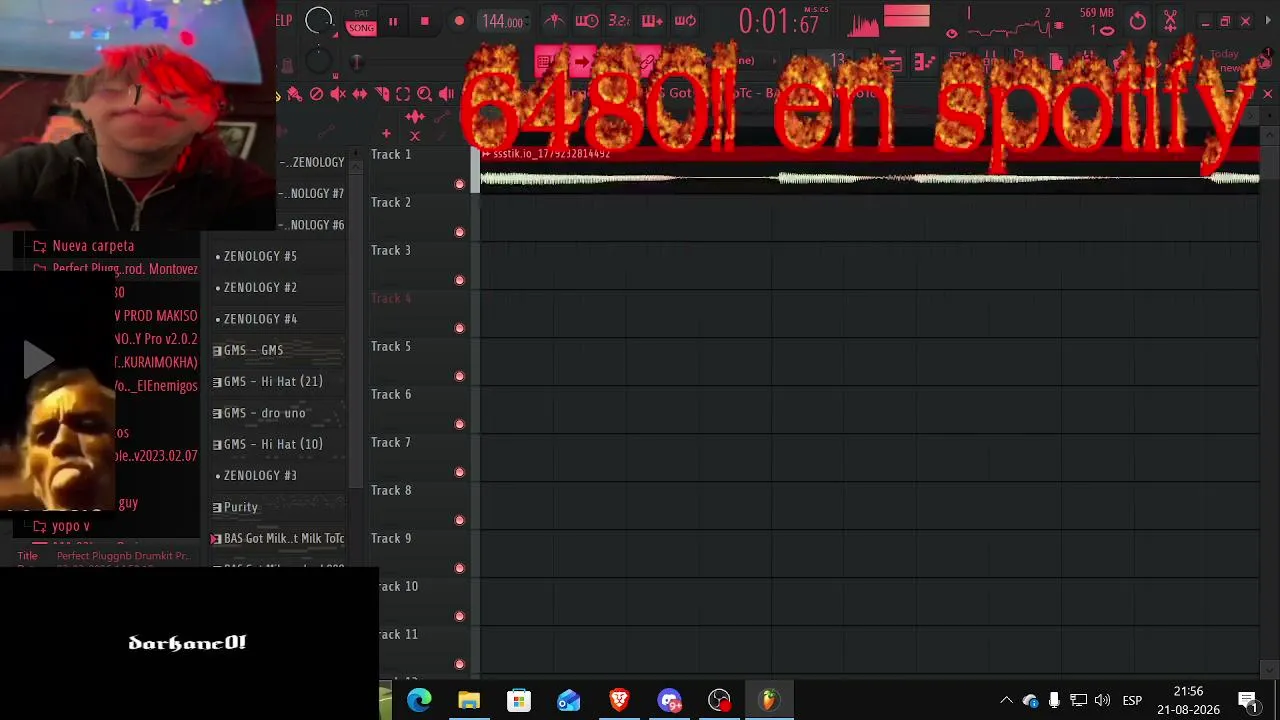Click the waveform icon above the track list
The image size is (1280, 720).
pyautogui.click(x=415, y=118)
